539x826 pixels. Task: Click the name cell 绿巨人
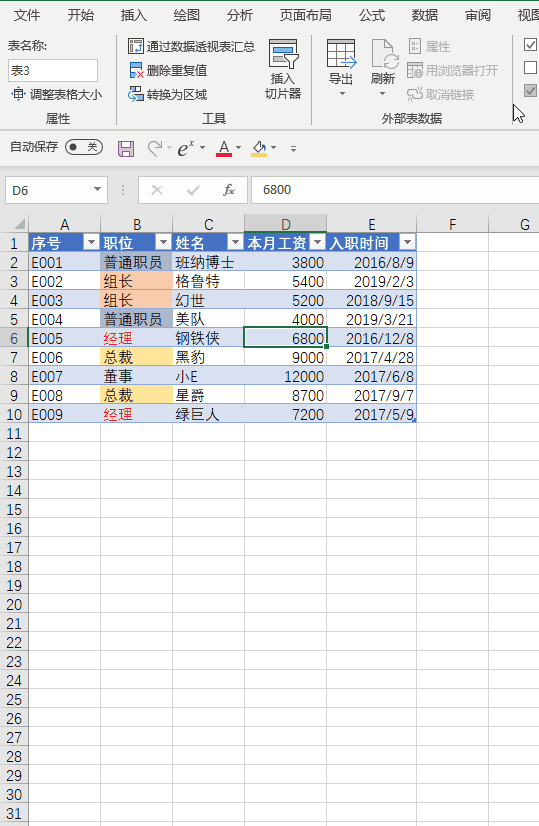(208, 414)
